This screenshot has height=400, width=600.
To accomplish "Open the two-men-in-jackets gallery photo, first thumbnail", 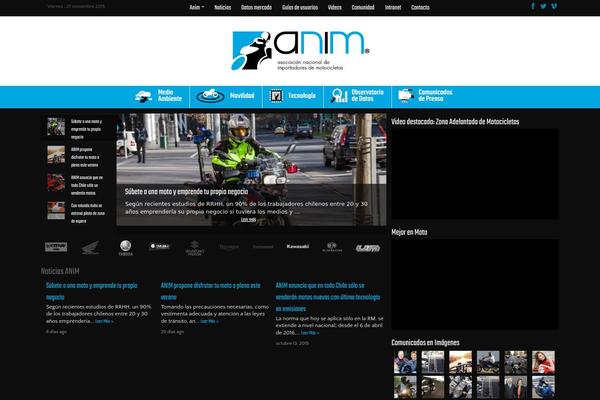I will click(405, 362).
